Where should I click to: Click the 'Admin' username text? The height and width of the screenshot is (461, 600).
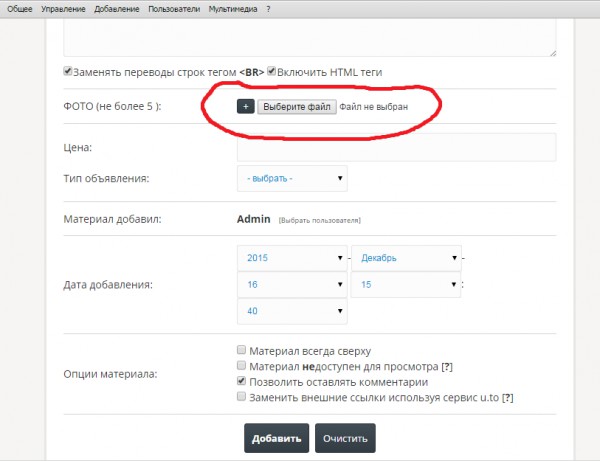tap(254, 219)
